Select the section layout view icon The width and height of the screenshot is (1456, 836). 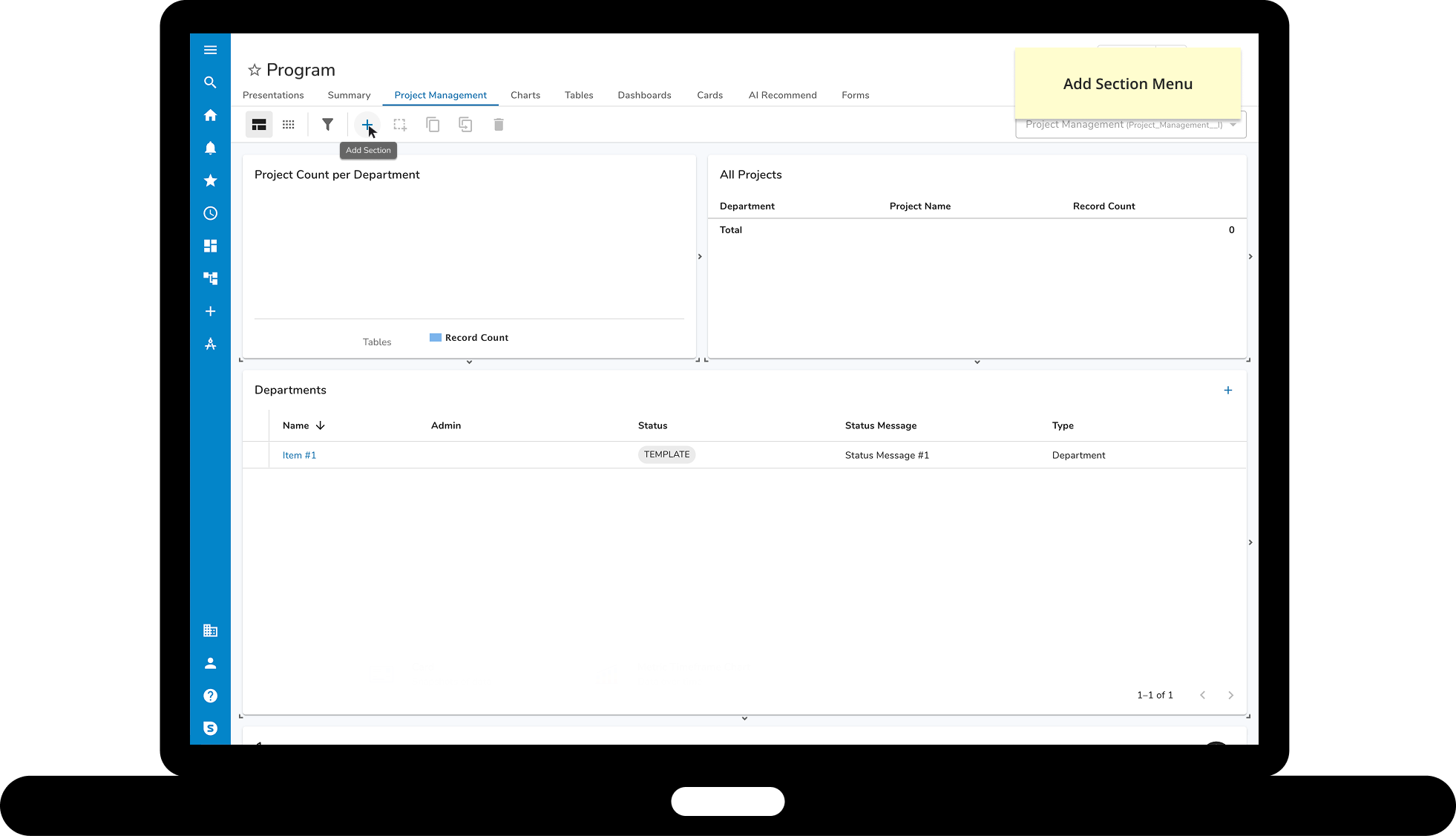coord(259,125)
